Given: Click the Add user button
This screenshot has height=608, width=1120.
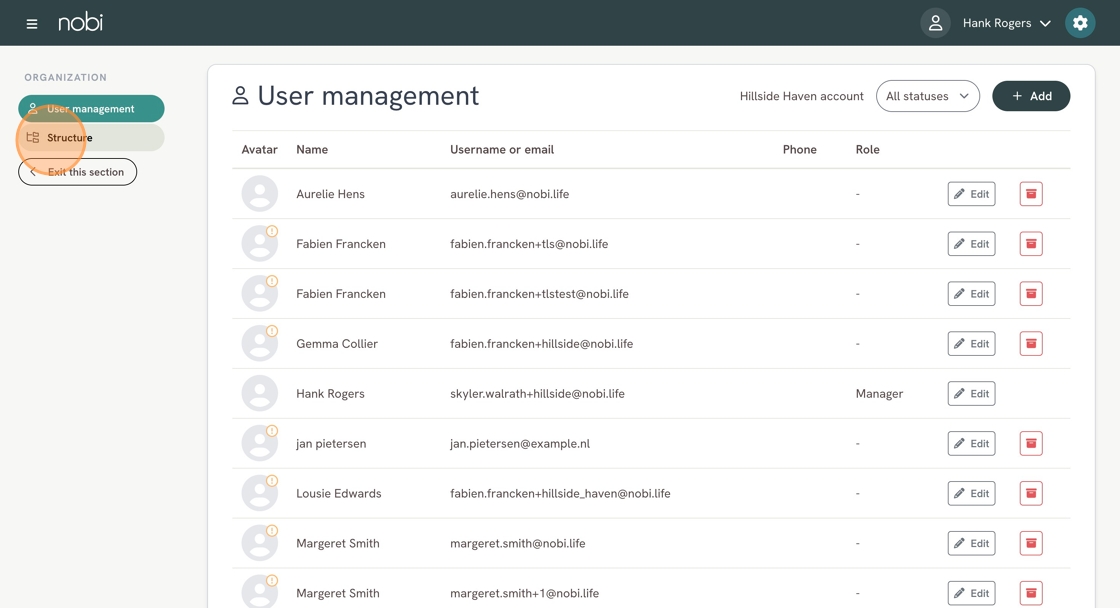Looking at the screenshot, I should click(1031, 96).
